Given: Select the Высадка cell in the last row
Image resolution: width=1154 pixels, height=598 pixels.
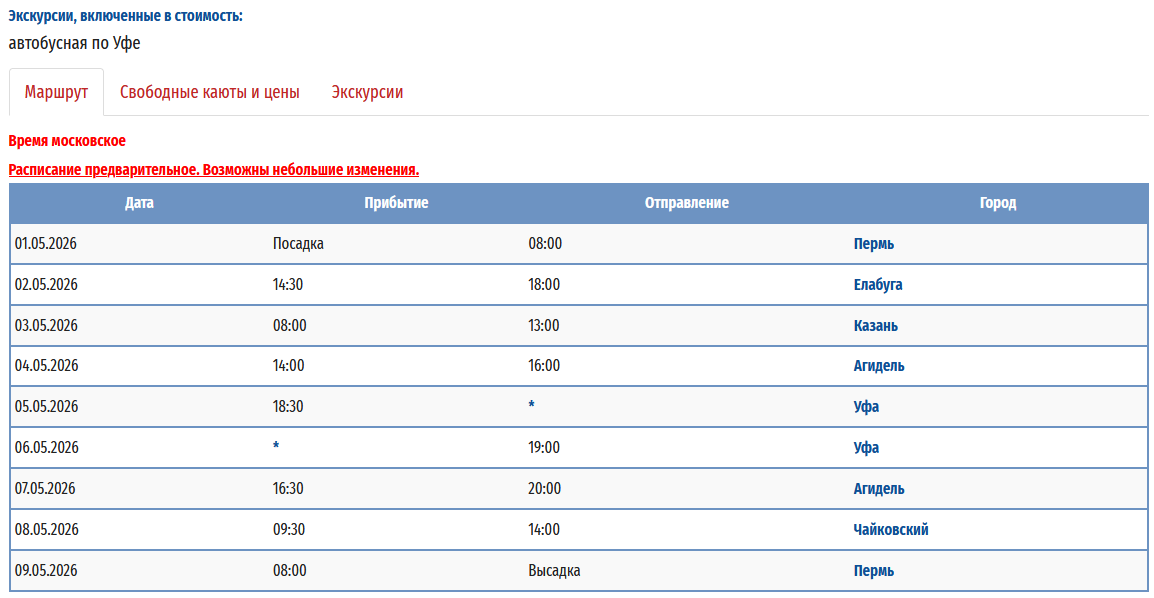Looking at the screenshot, I should (554, 571).
